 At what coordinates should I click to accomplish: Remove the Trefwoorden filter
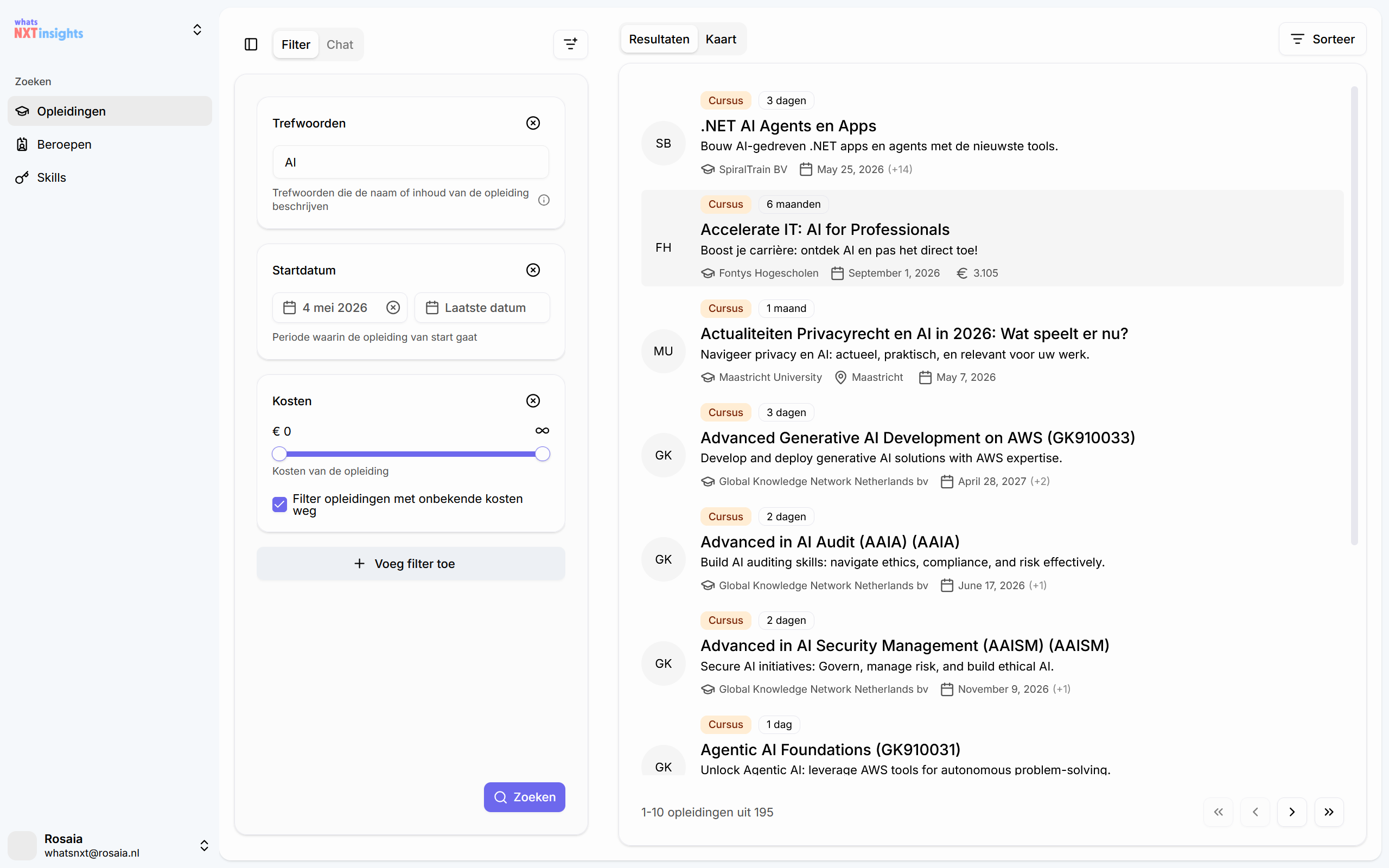coord(533,123)
